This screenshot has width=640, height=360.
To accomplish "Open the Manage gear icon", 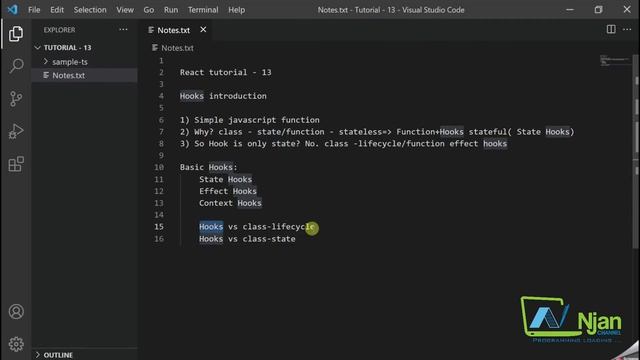I will tap(16, 344).
